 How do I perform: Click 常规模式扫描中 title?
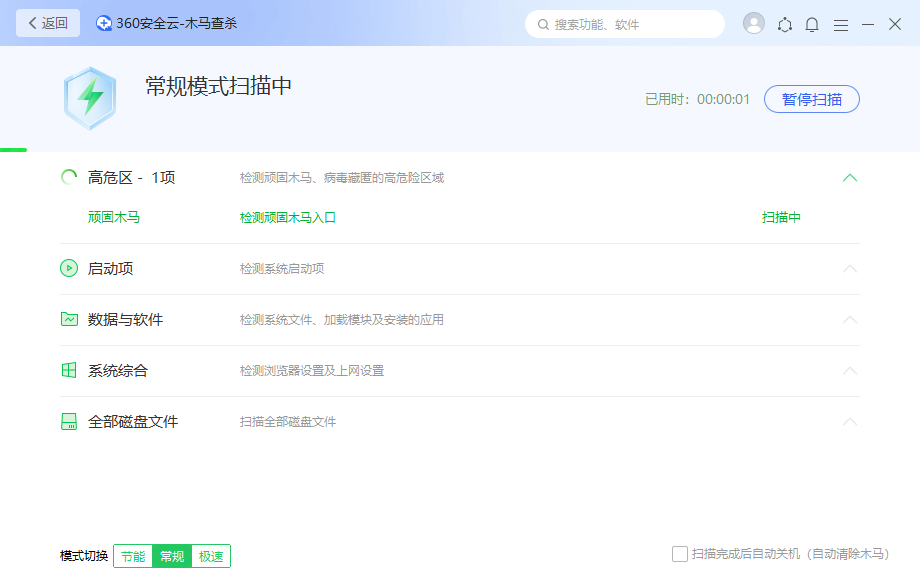[x=218, y=86]
